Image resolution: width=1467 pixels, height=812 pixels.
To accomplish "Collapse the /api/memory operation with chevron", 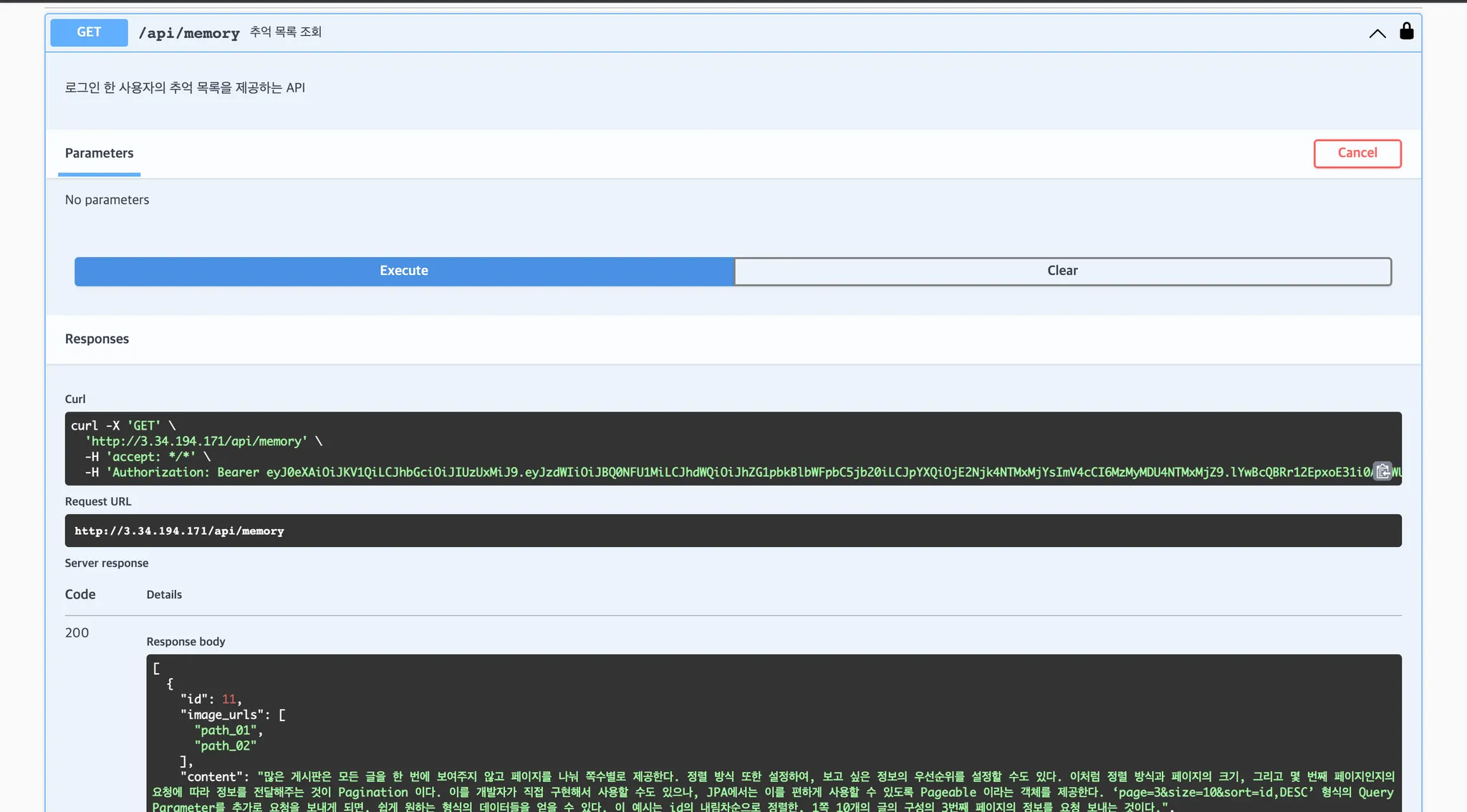I will point(1377,33).
